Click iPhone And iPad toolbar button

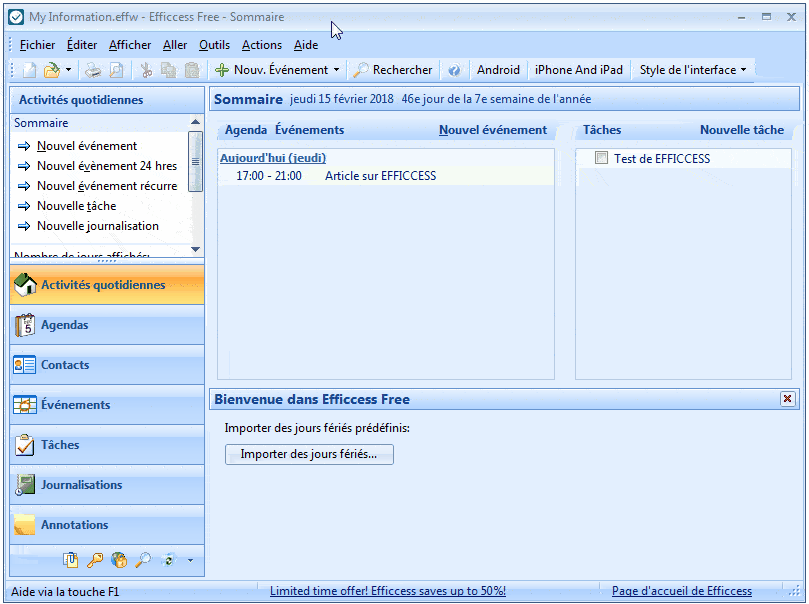pos(579,70)
